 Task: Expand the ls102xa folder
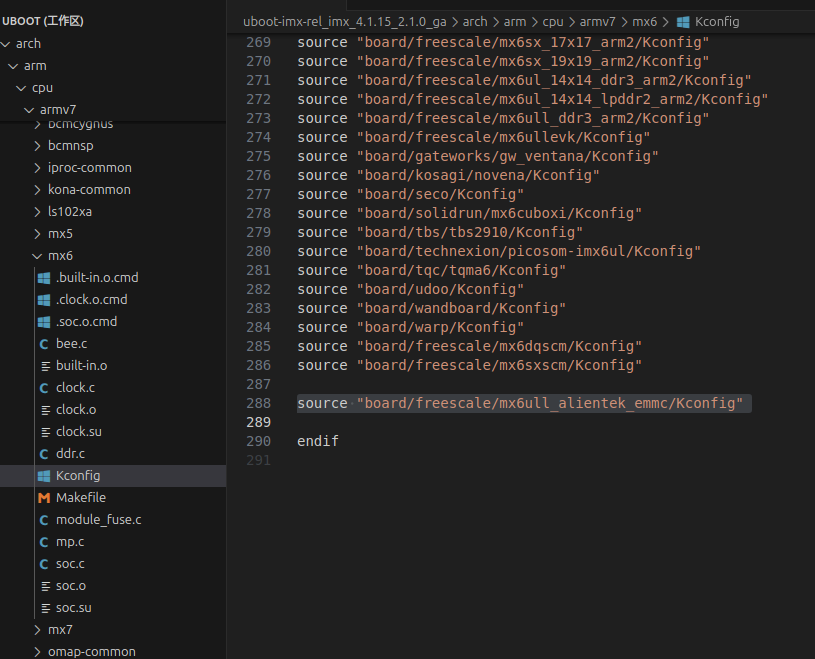click(x=37, y=212)
